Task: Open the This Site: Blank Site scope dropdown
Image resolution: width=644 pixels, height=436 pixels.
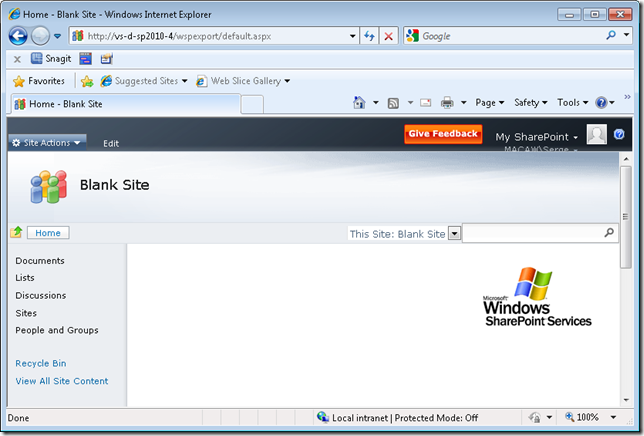Action: point(454,234)
